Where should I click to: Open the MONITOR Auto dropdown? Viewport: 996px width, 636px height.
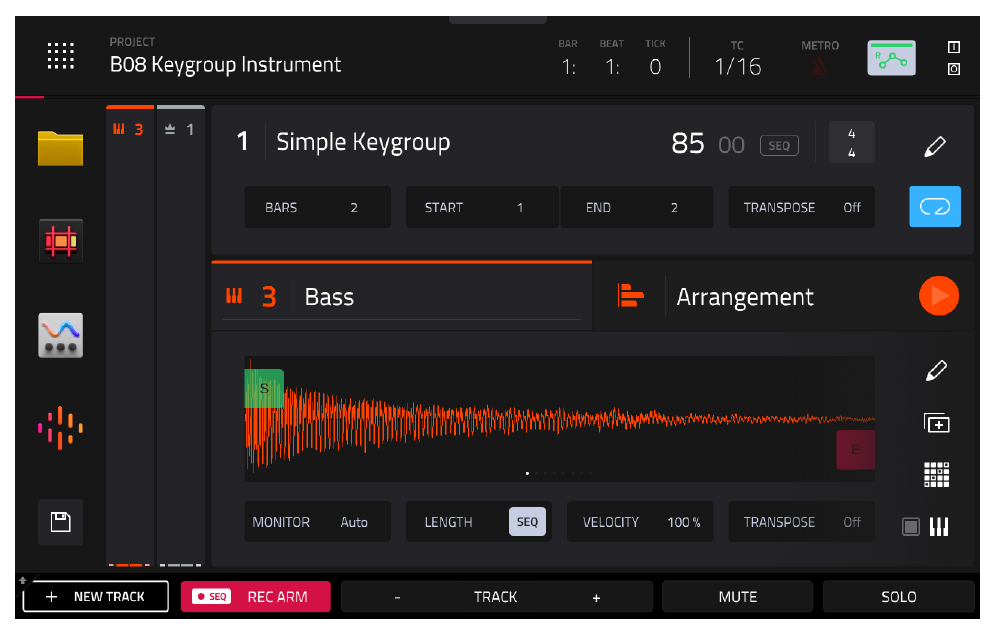[317, 522]
